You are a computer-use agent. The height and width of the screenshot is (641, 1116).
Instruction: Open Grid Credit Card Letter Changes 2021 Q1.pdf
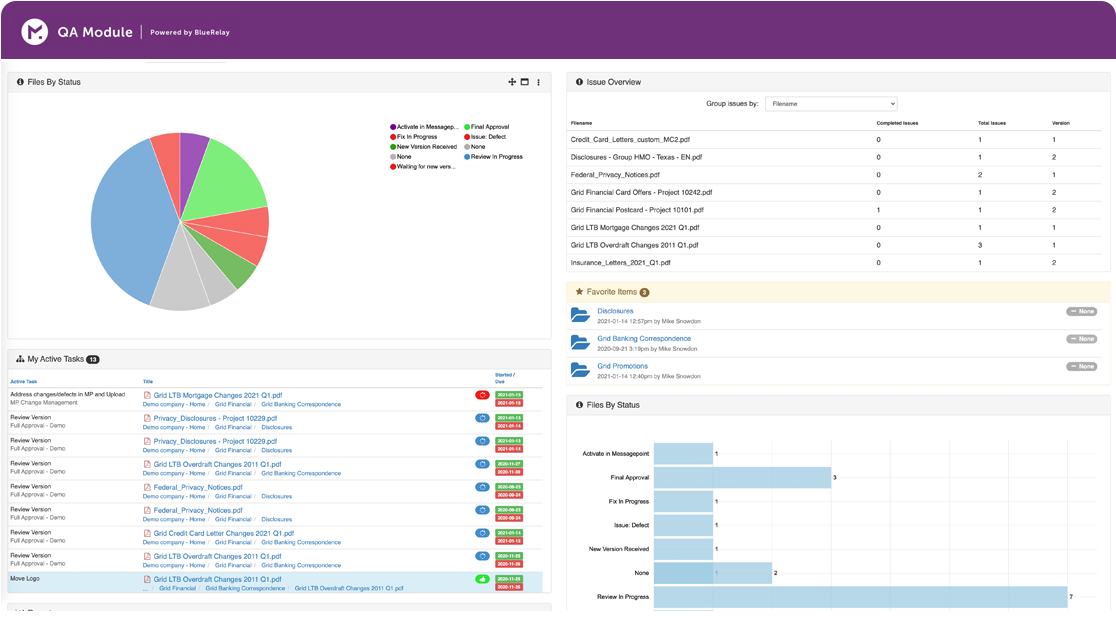click(223, 534)
